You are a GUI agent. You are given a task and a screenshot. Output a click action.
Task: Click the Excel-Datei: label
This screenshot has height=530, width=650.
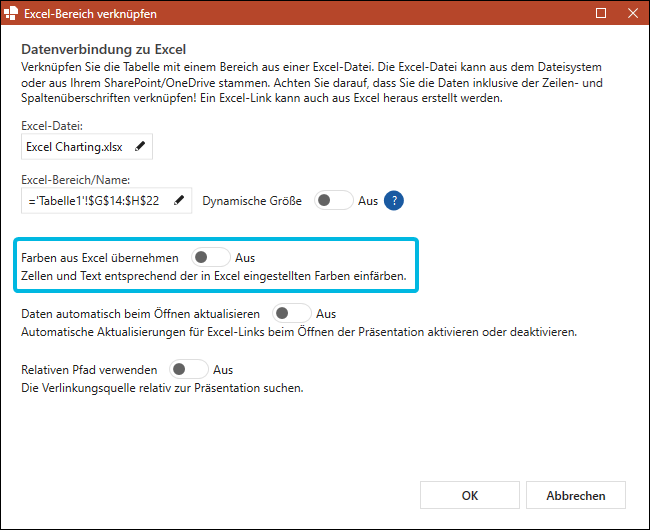[x=52, y=126]
